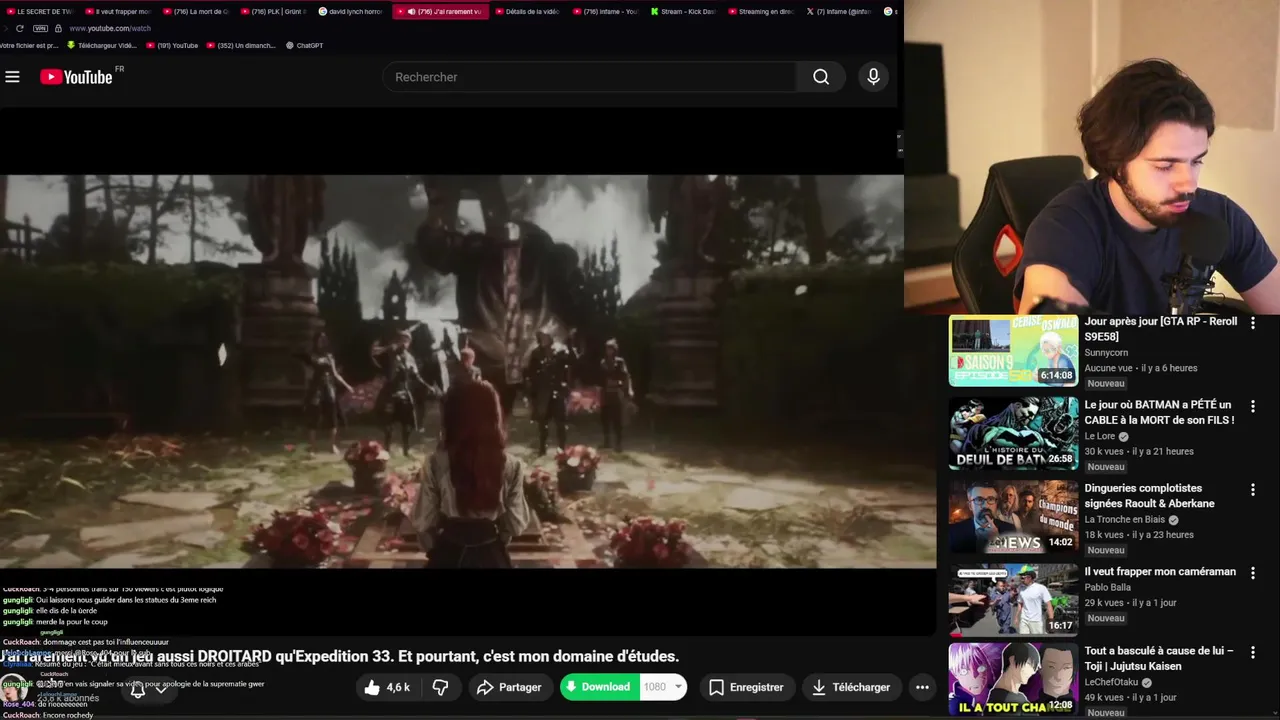Open the channel avatar picture
Screen dimensions: 1280x720
(14, 689)
